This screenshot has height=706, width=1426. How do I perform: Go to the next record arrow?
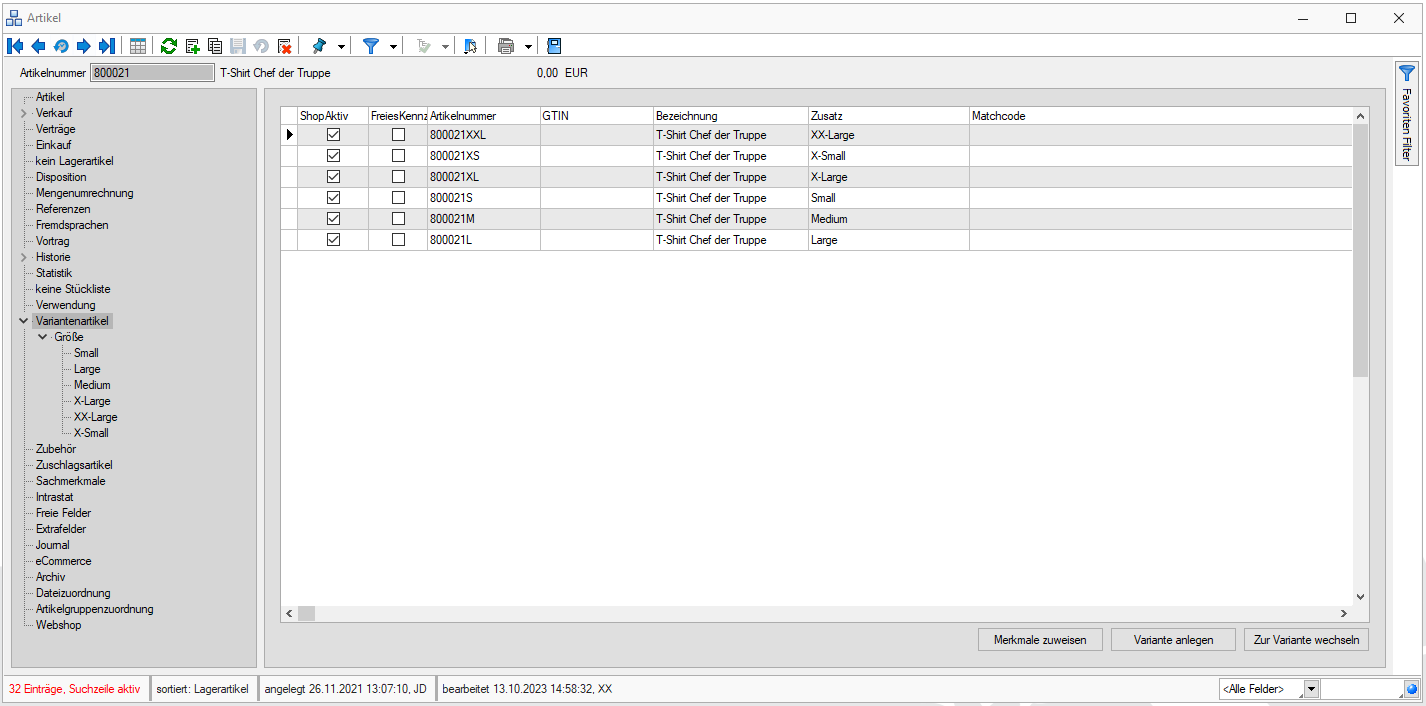point(84,46)
